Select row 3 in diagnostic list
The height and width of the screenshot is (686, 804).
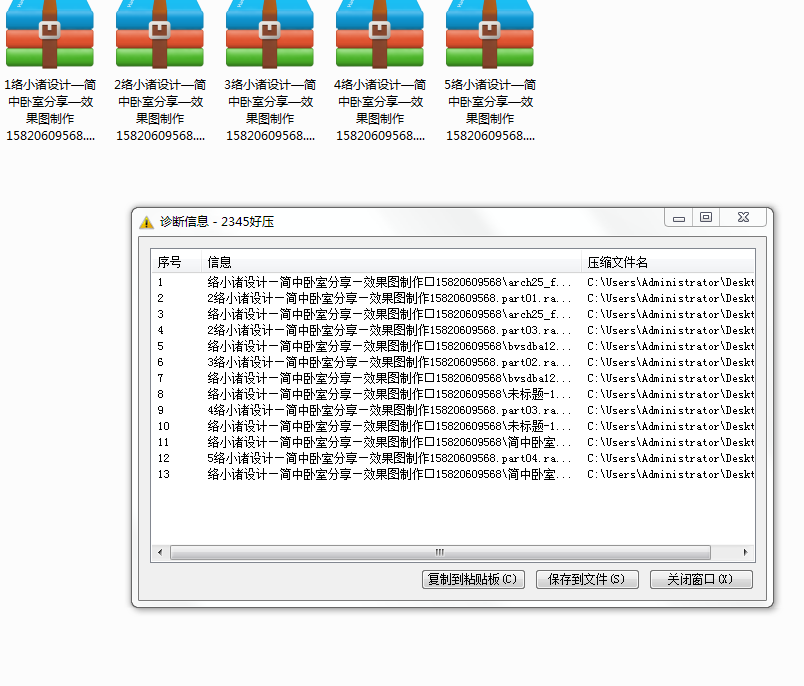point(453,314)
